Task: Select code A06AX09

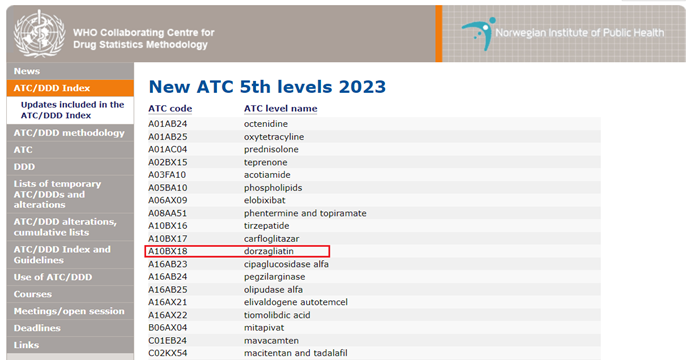Action: 167,200
